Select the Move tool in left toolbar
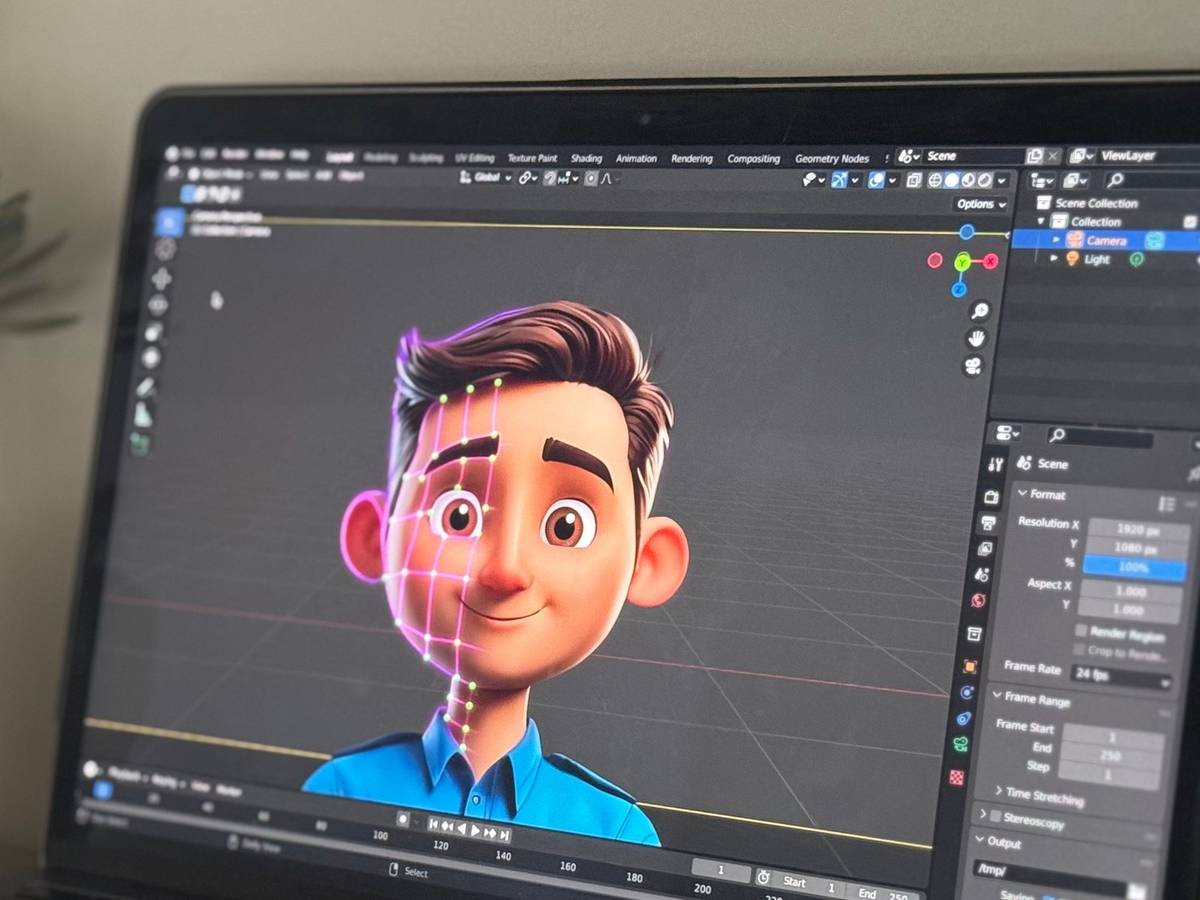The height and width of the screenshot is (900, 1200). (162, 277)
